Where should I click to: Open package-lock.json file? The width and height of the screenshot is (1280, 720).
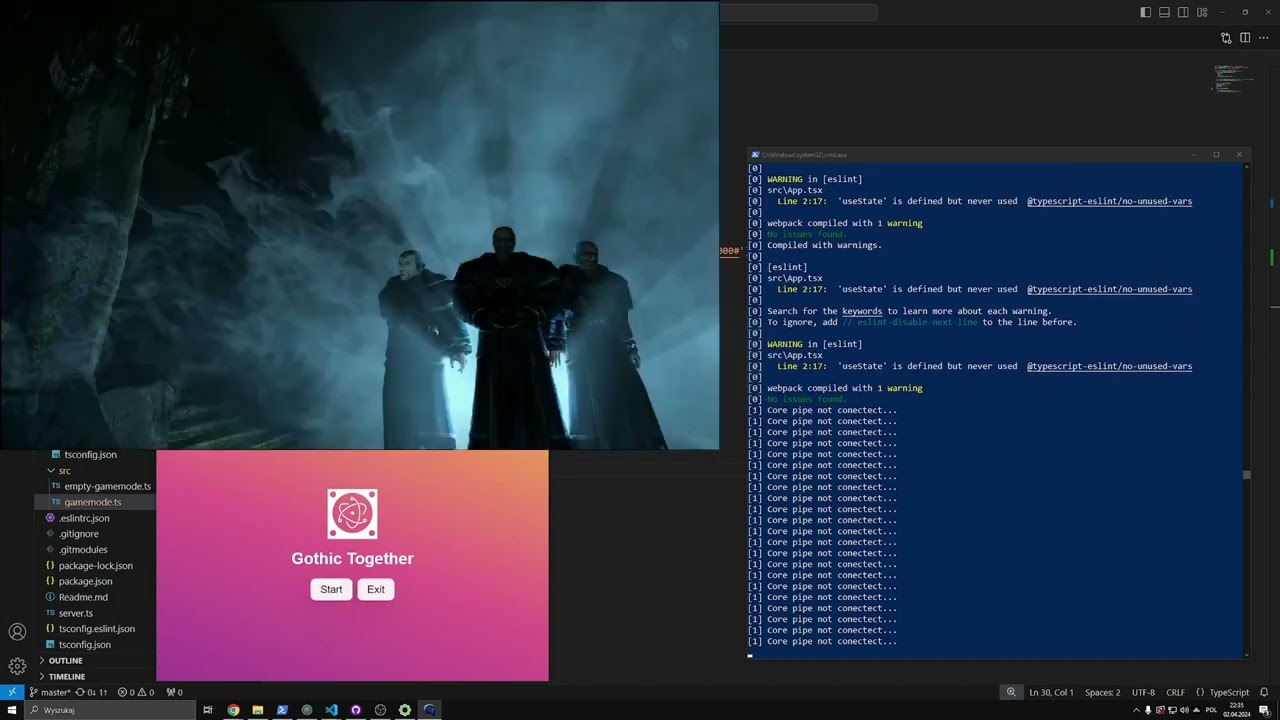(x=95, y=565)
